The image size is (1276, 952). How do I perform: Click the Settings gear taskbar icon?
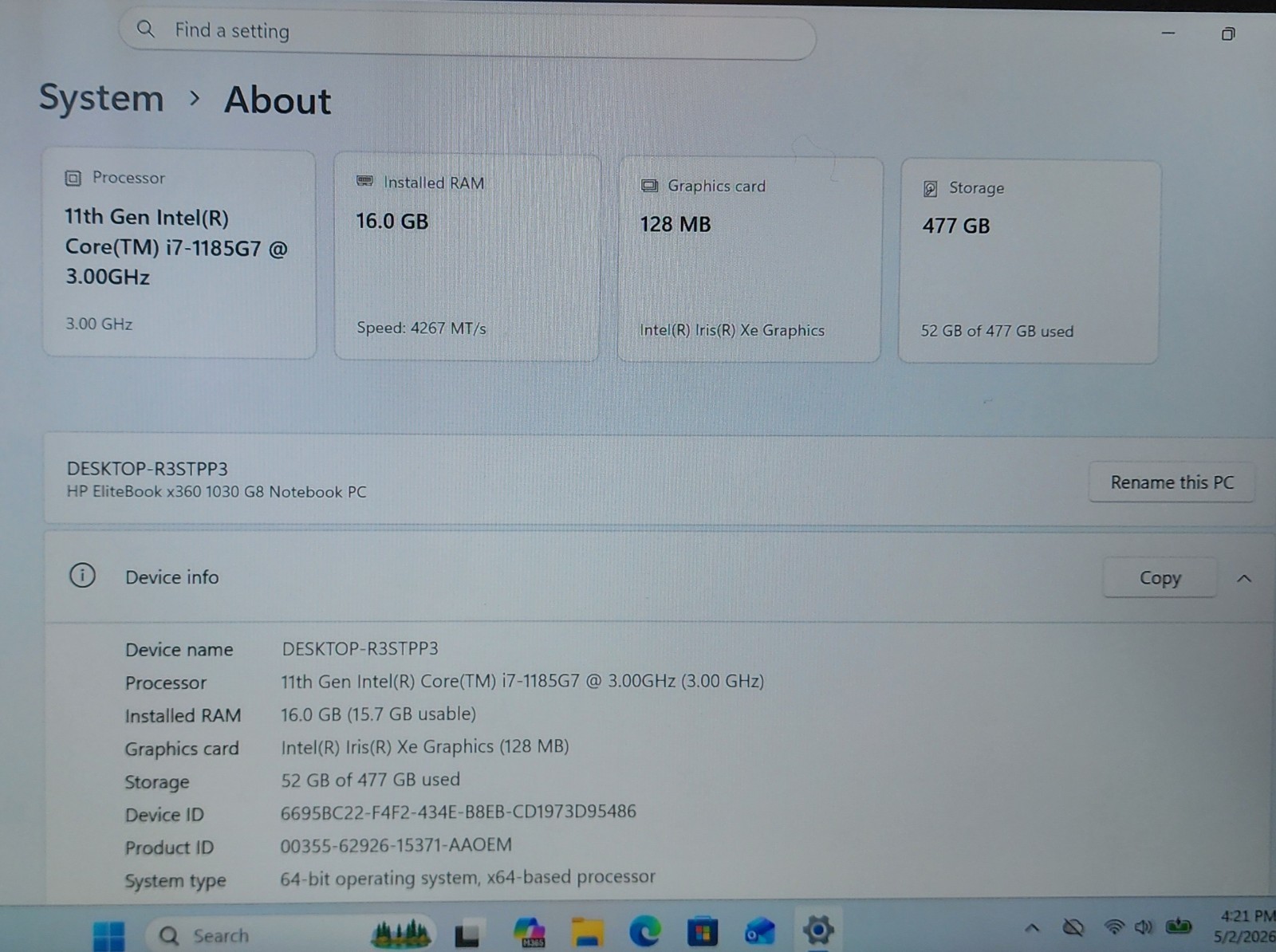click(x=817, y=930)
